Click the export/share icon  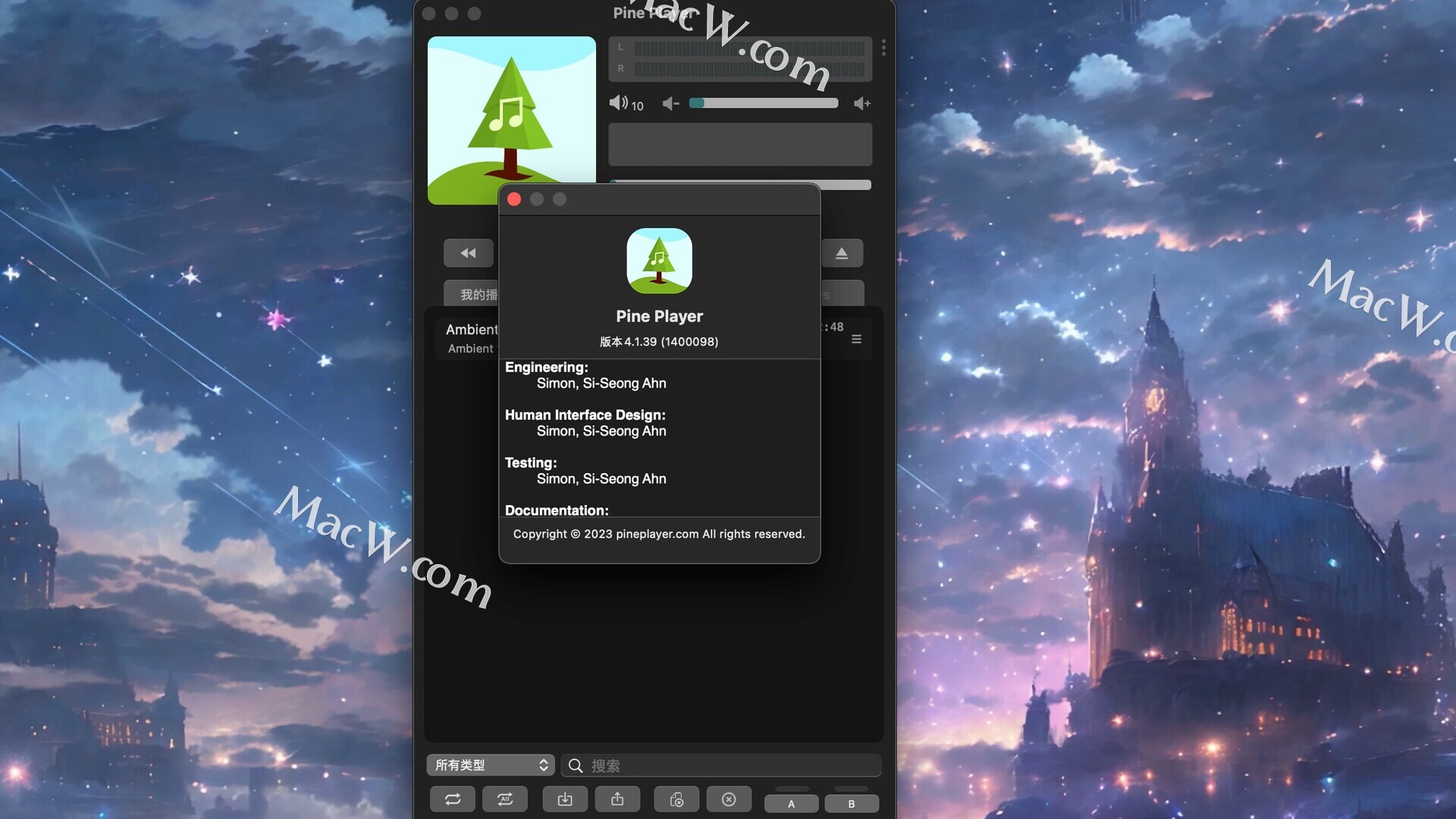pyautogui.click(x=617, y=799)
